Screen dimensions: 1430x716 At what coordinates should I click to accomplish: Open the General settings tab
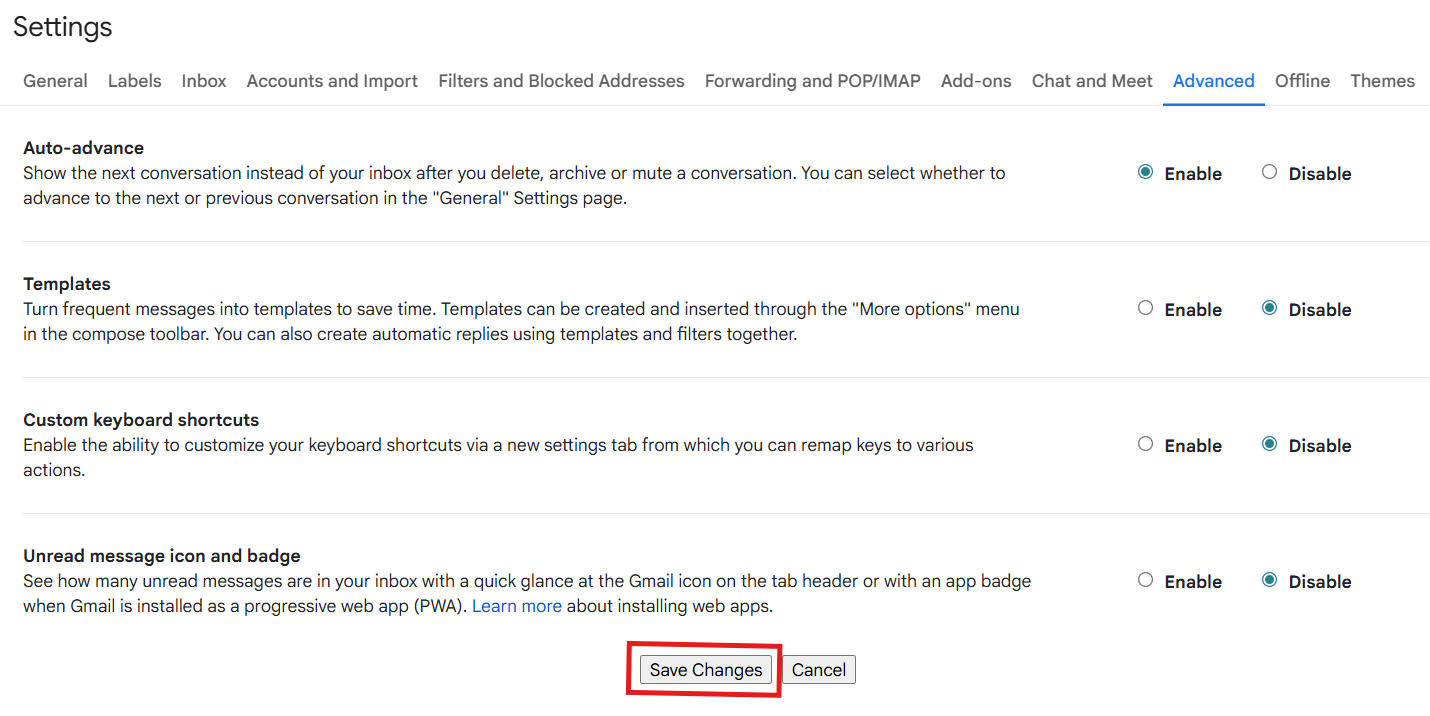point(55,81)
